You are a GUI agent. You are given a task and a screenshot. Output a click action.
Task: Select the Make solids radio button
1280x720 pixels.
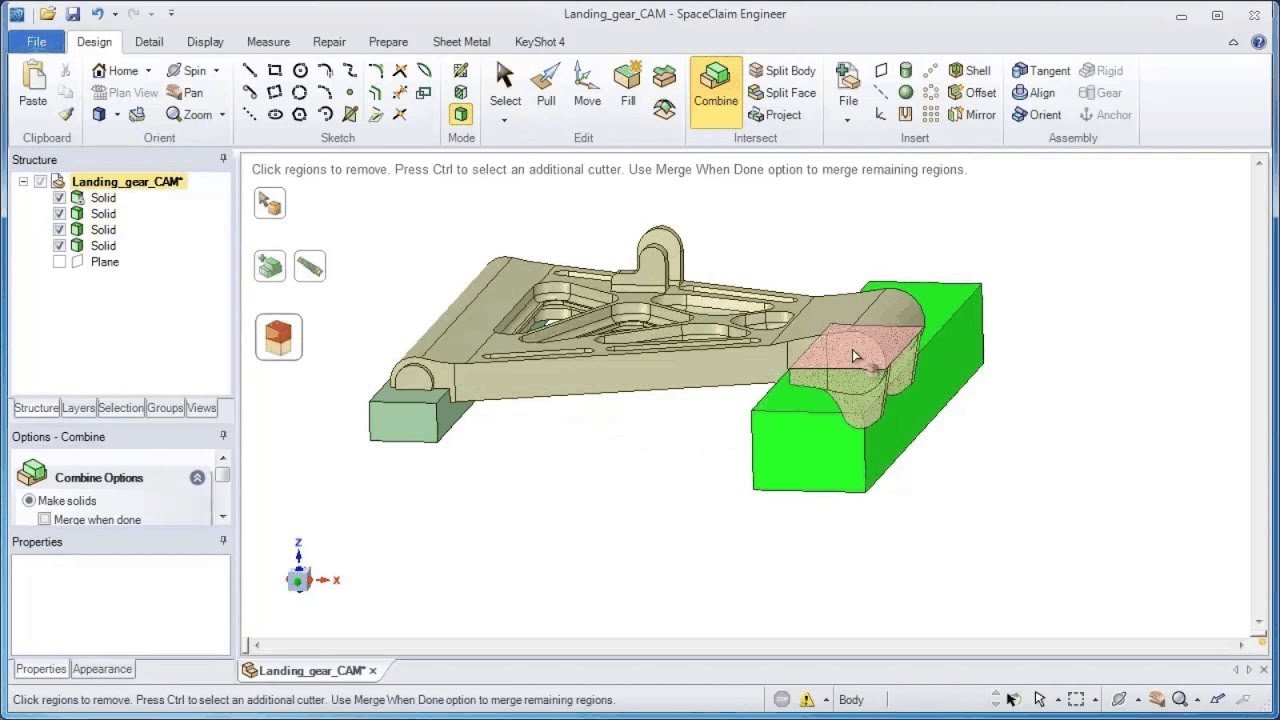click(29, 501)
